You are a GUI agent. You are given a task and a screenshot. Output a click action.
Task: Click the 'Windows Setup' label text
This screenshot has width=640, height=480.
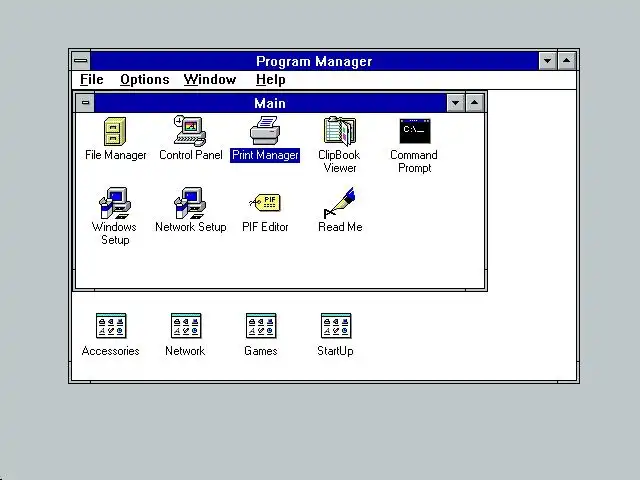tap(114, 233)
